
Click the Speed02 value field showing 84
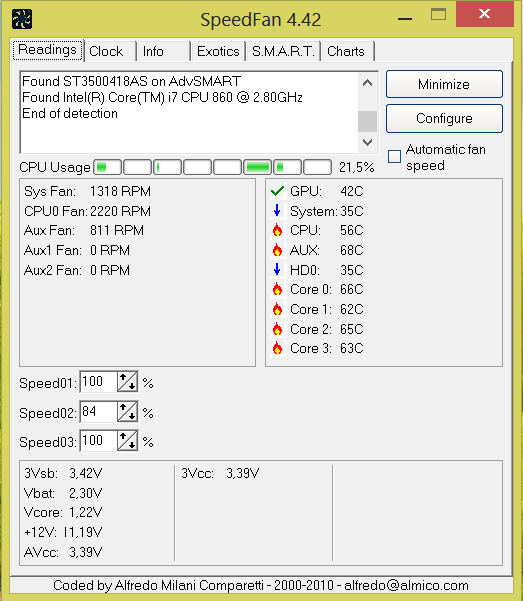point(99,412)
